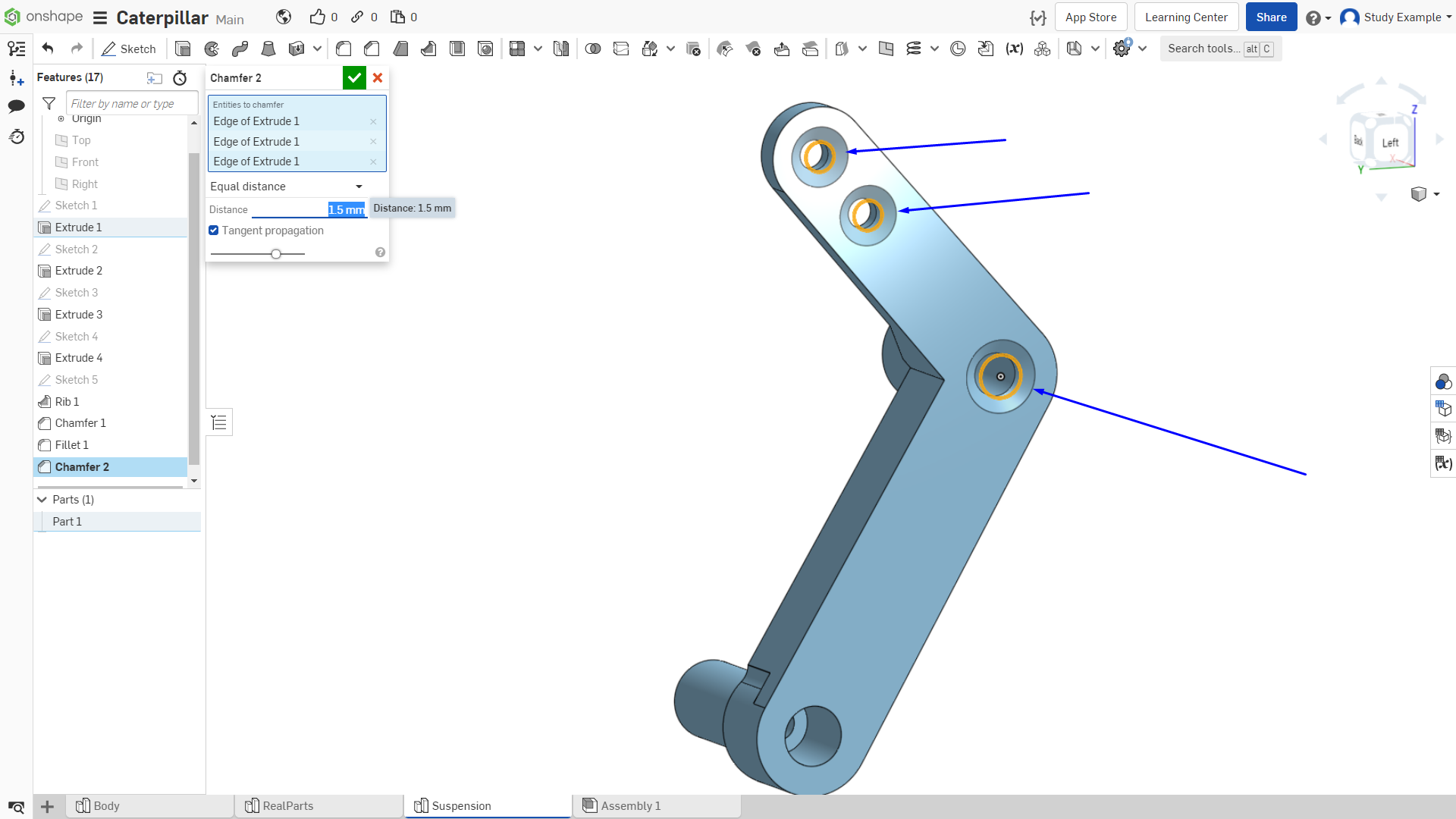Open the hamburger document menu

[x=100, y=17]
